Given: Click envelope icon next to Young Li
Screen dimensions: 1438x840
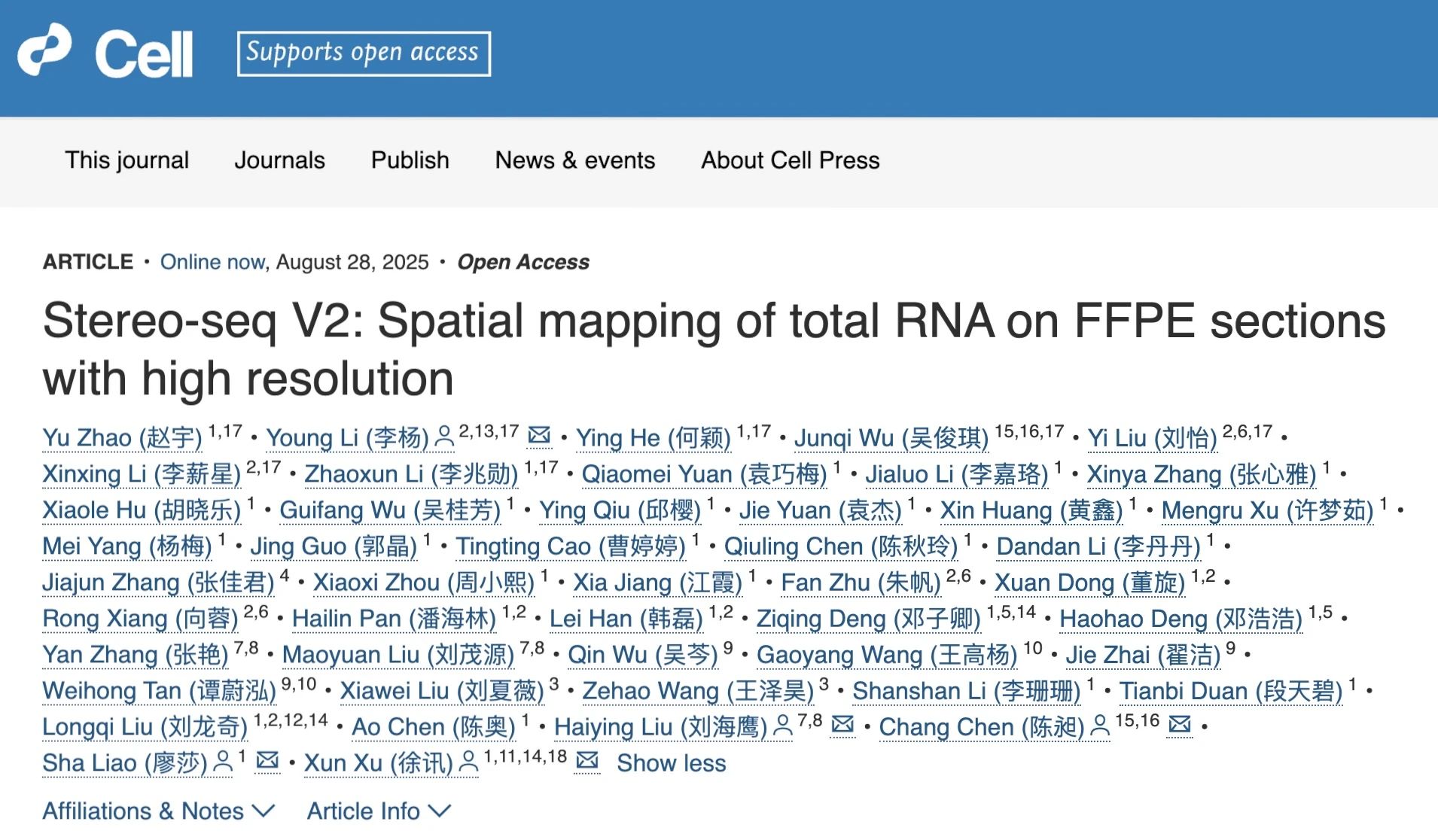Looking at the screenshot, I should point(539,435).
